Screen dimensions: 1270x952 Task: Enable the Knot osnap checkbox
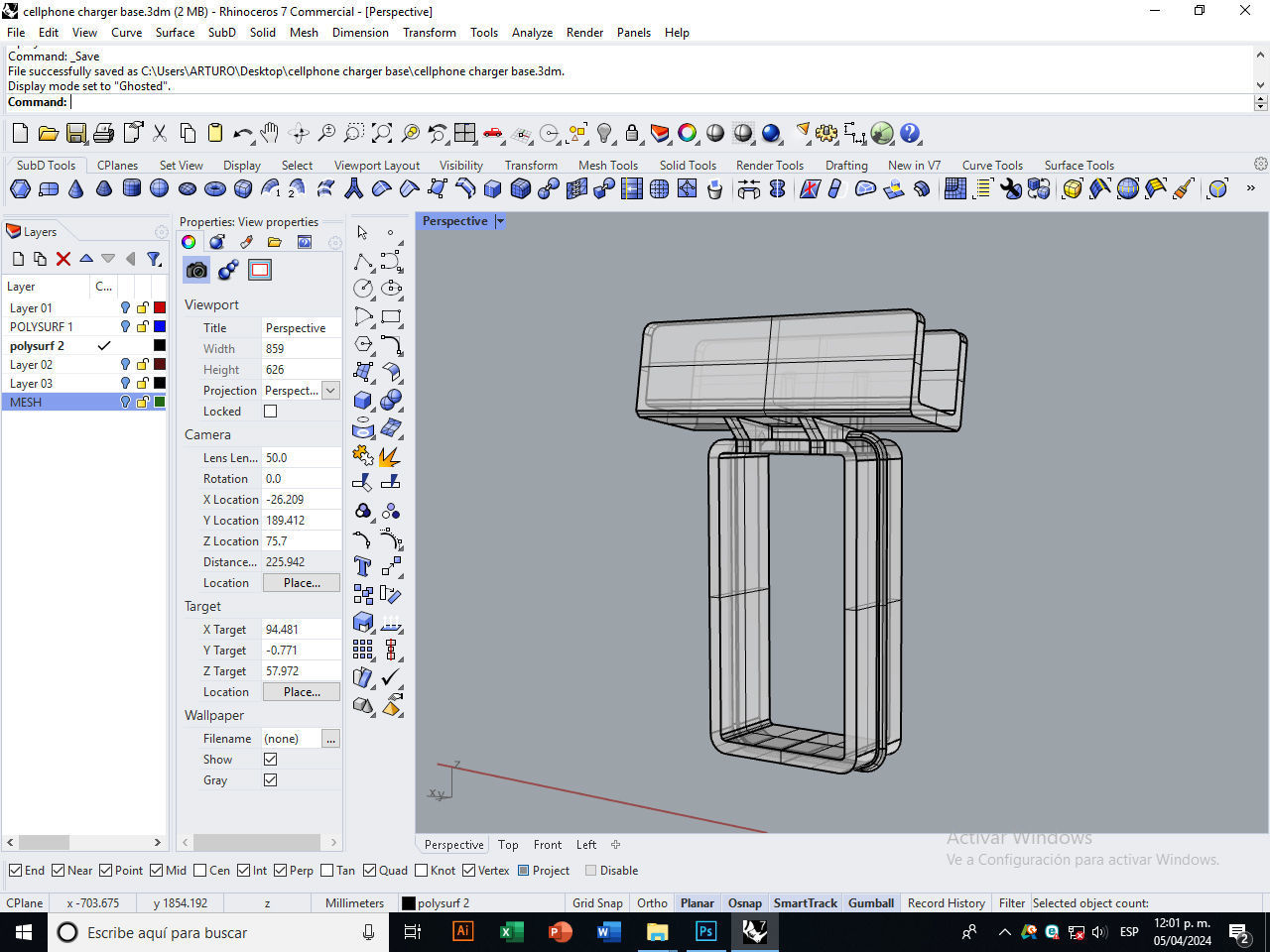tap(421, 871)
